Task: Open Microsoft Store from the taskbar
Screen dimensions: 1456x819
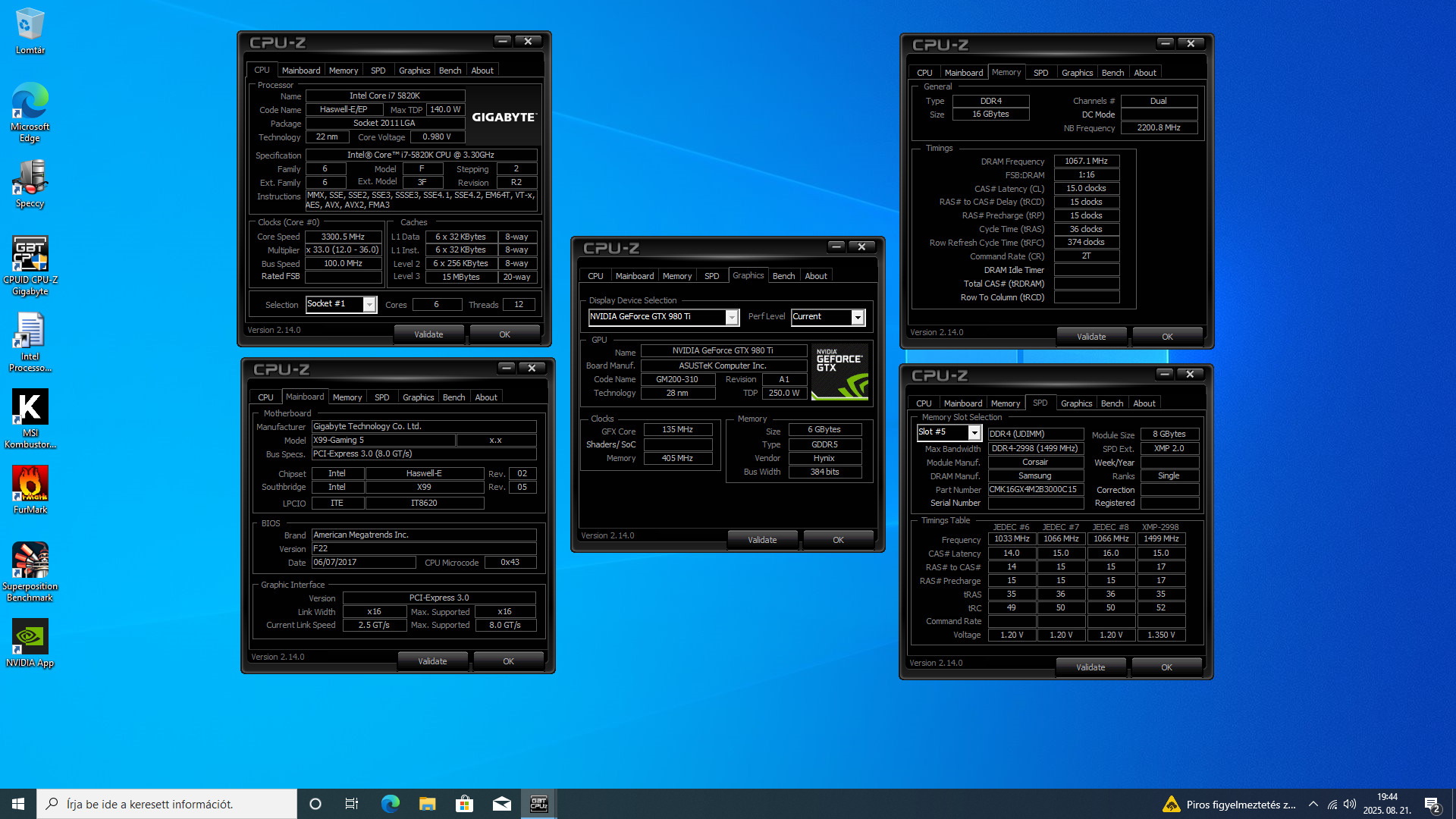Action: (464, 804)
